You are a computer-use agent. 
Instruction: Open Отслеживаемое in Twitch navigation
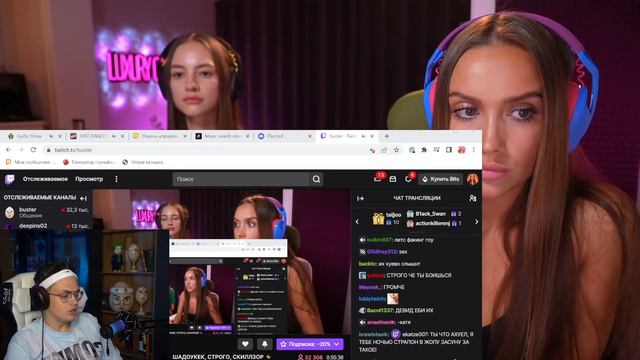(45, 179)
